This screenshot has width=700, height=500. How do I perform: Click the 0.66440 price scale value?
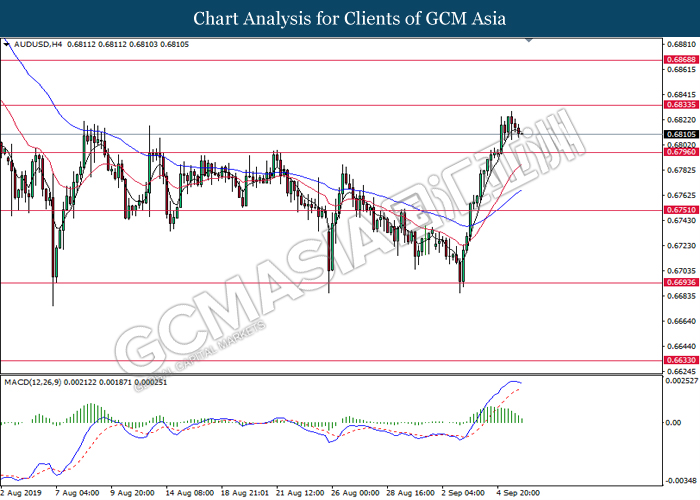681,346
